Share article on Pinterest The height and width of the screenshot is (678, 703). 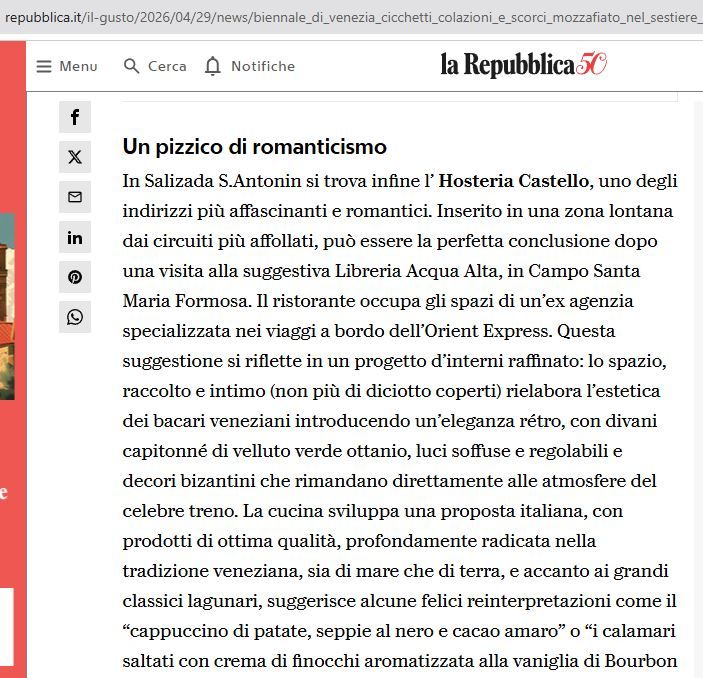(75, 277)
